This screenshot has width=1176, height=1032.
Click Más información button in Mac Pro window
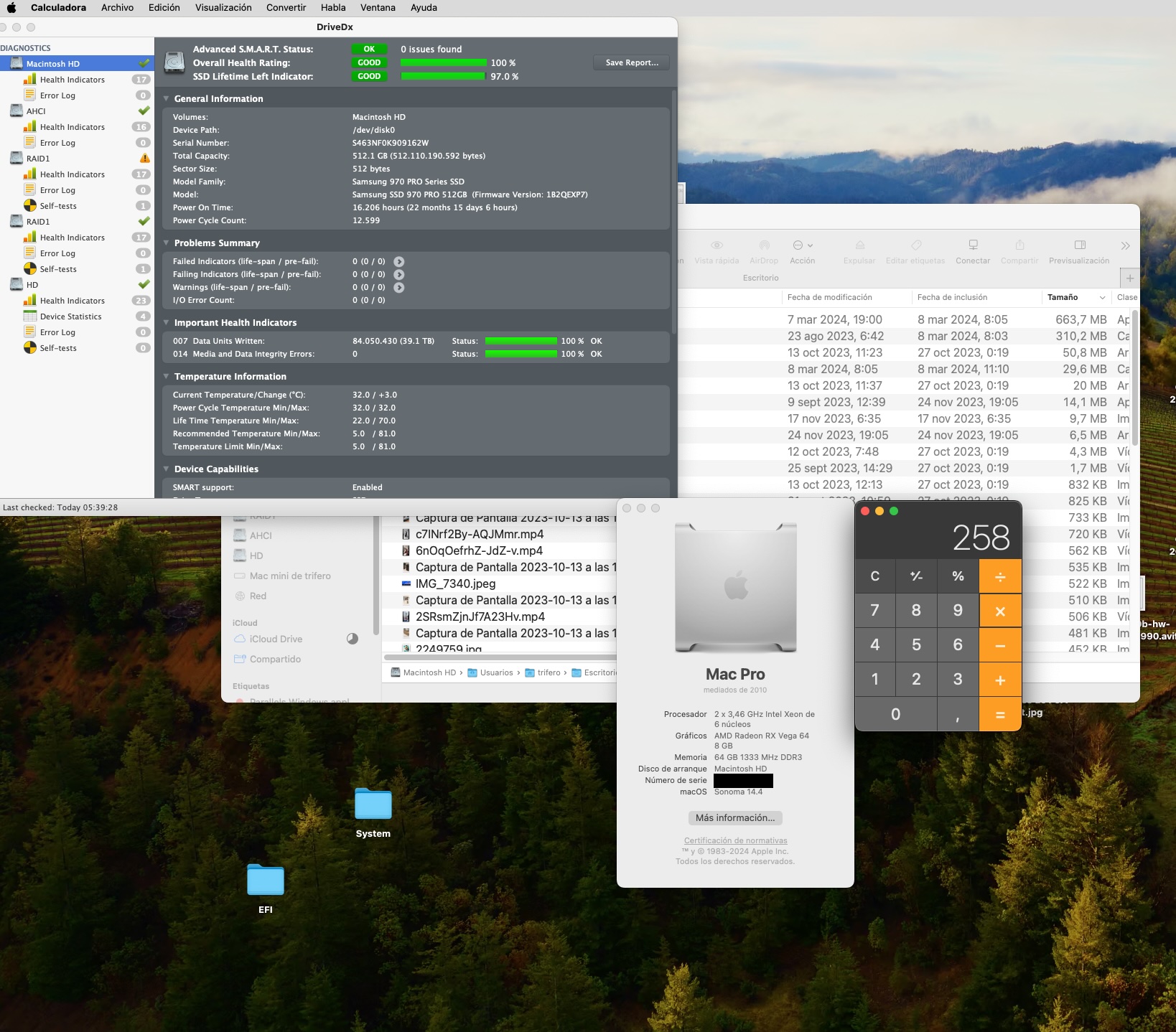(x=735, y=818)
